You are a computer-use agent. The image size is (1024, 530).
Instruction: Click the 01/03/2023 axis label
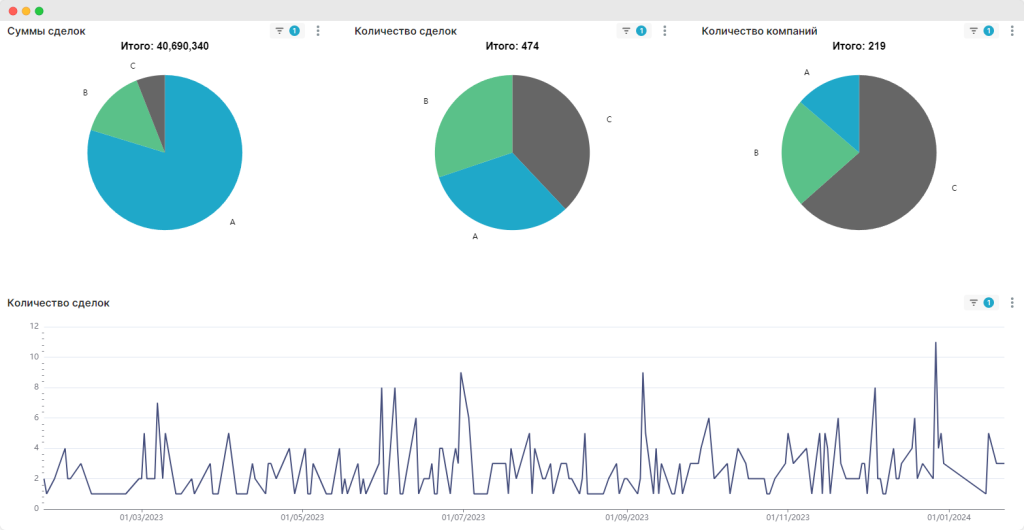pyautogui.click(x=141, y=517)
